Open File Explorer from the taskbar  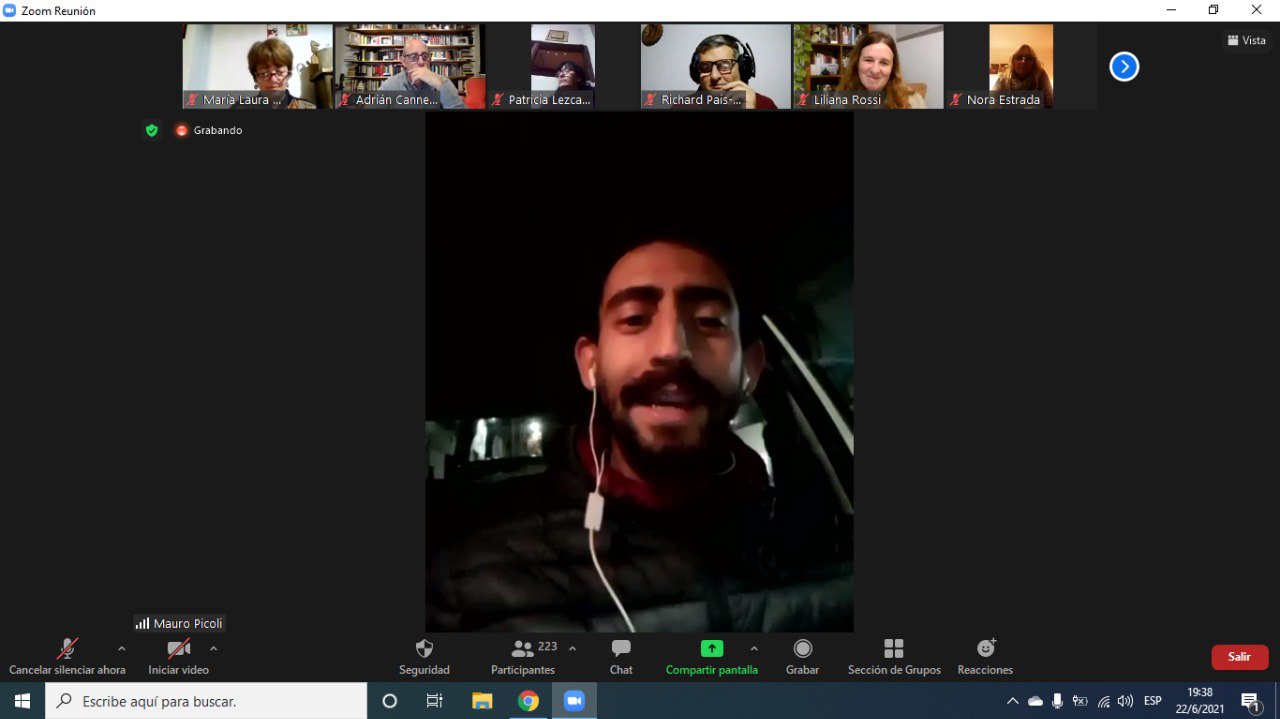(482, 701)
